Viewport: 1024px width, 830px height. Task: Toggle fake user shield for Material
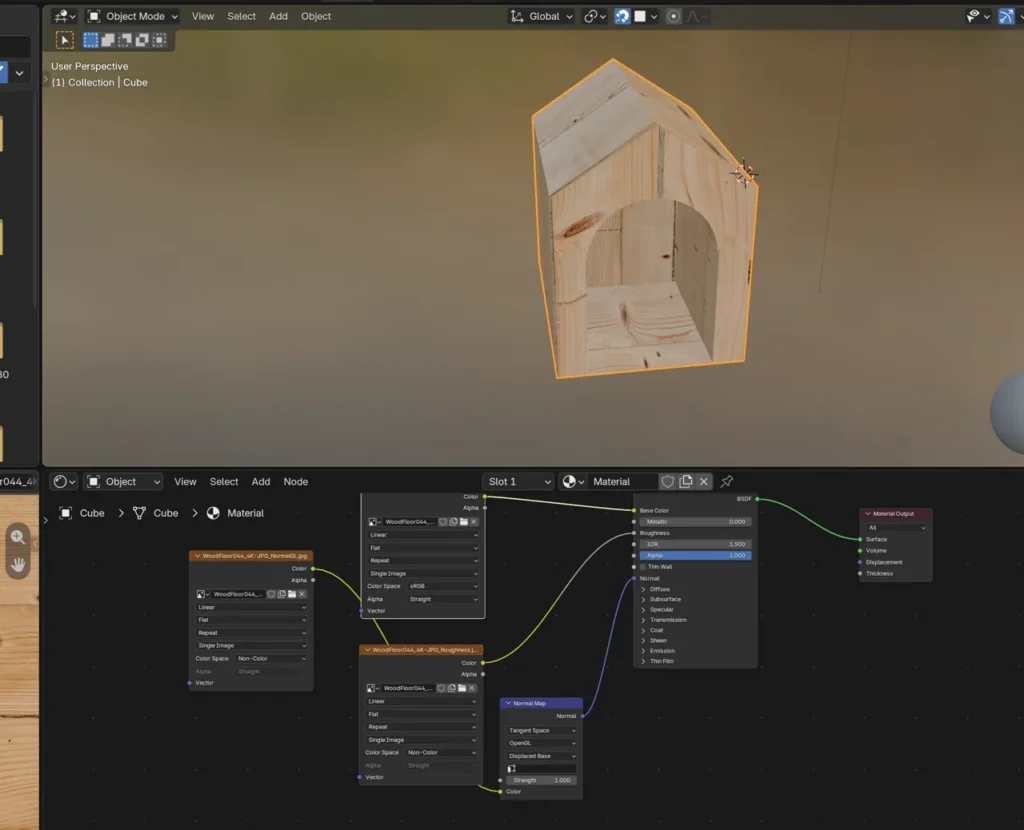667,482
